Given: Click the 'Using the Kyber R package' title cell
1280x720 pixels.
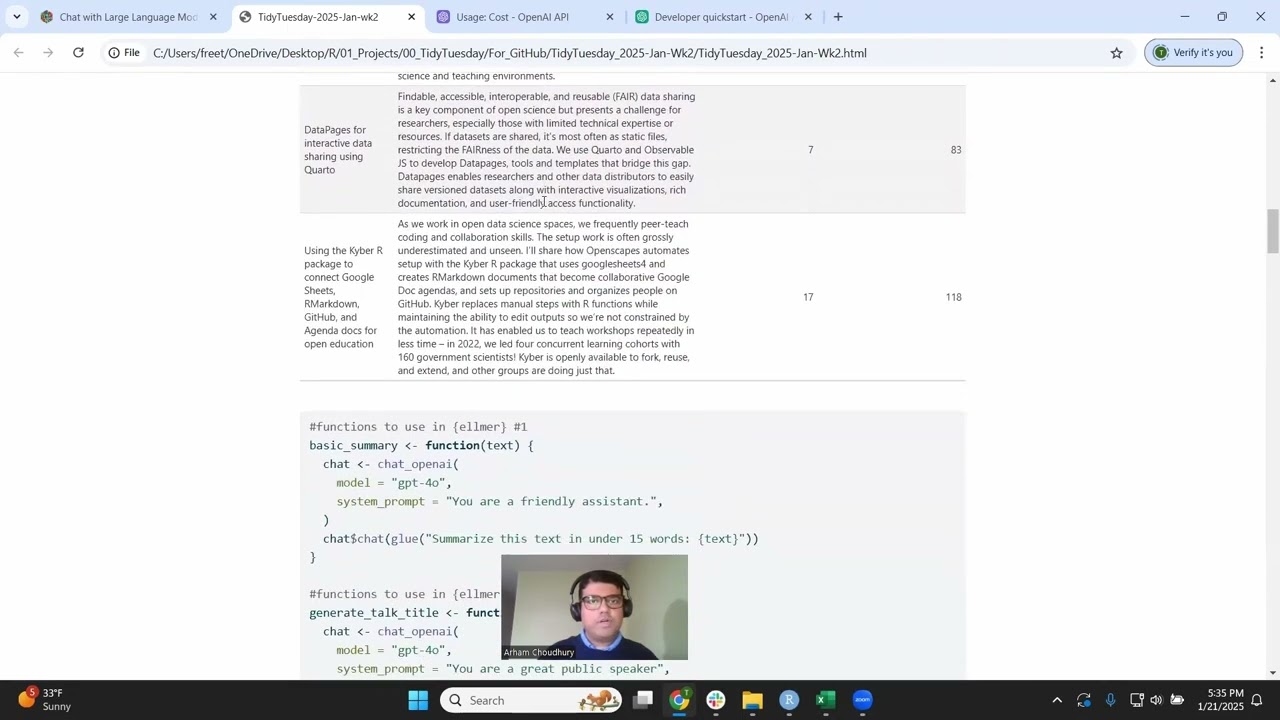Looking at the screenshot, I should pos(343,297).
